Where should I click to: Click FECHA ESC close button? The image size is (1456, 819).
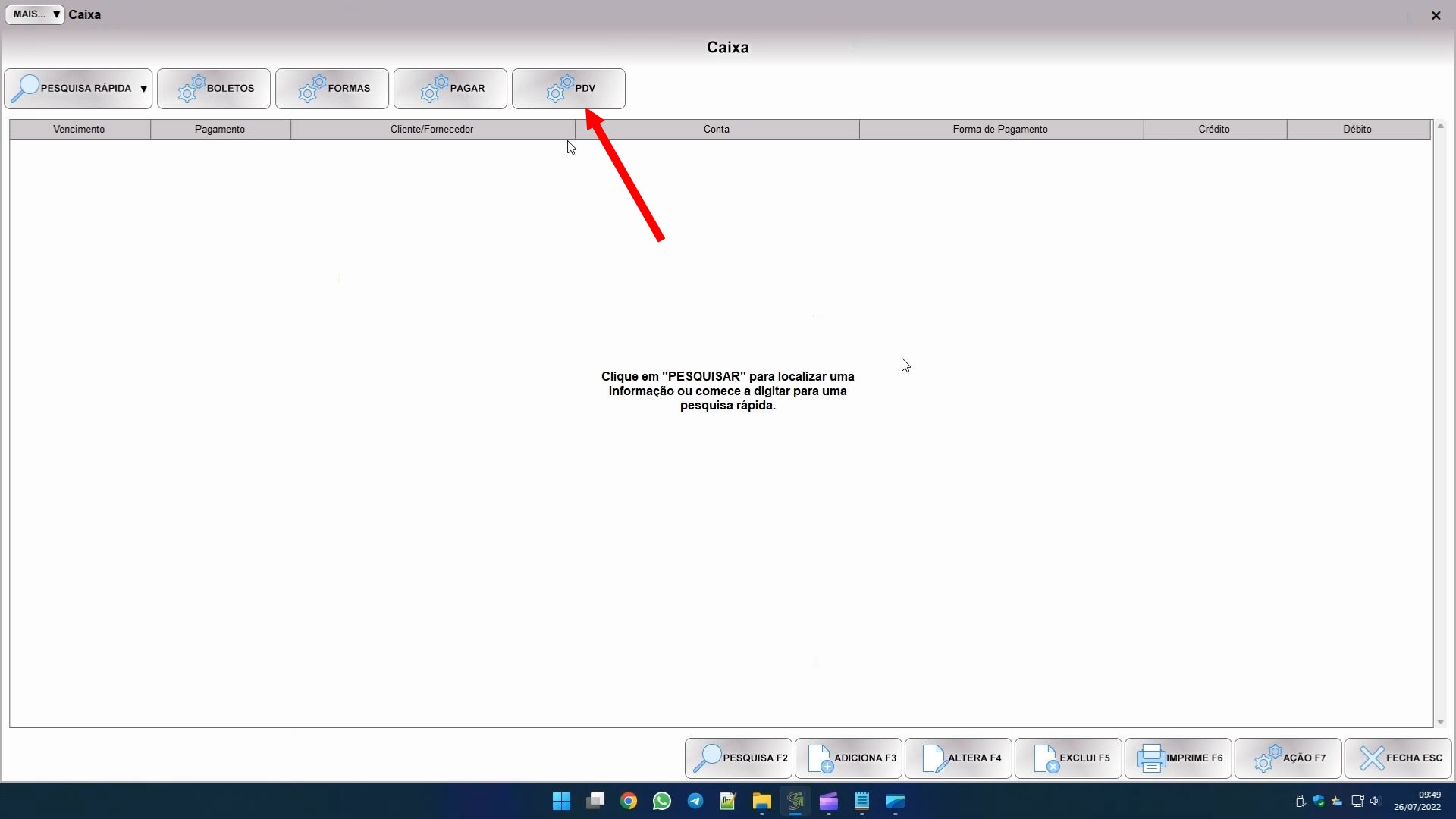(1398, 758)
